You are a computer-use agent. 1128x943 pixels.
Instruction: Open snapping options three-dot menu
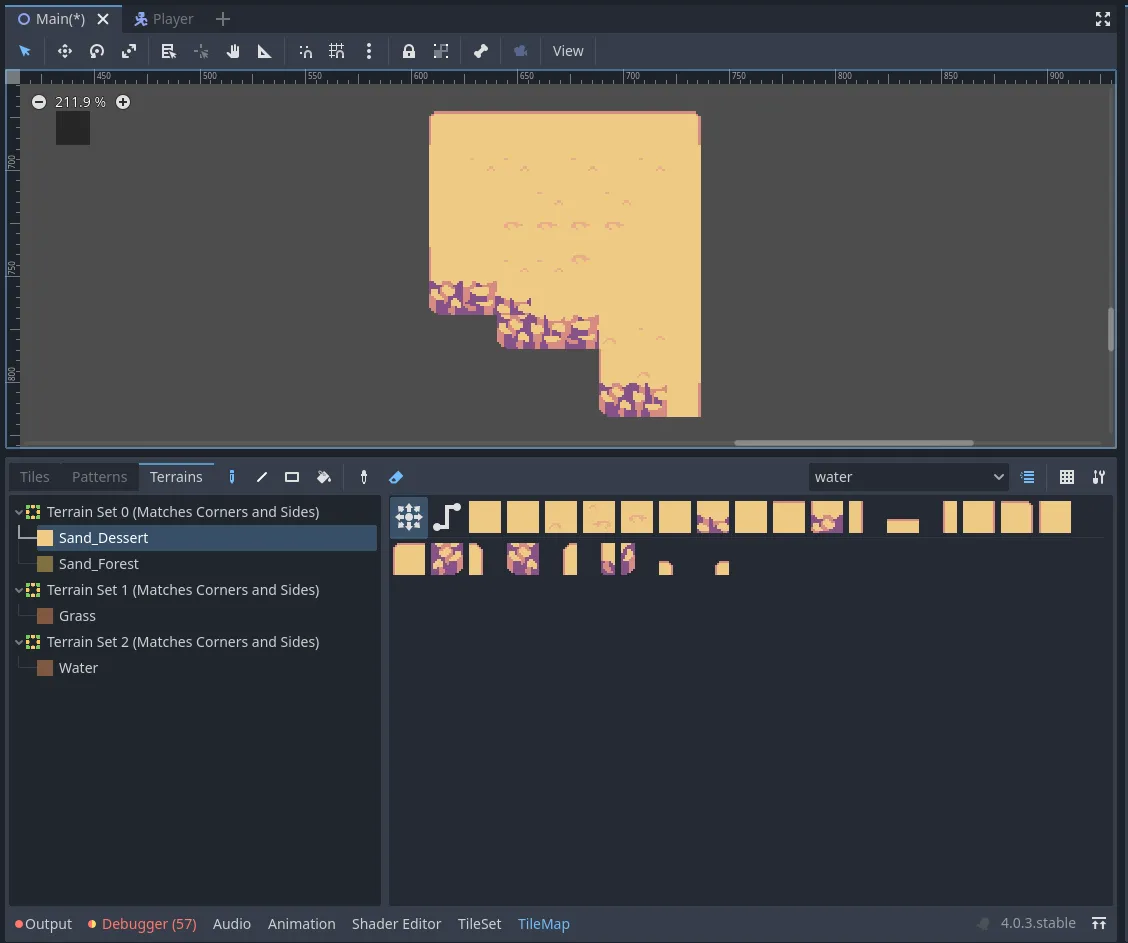369,51
